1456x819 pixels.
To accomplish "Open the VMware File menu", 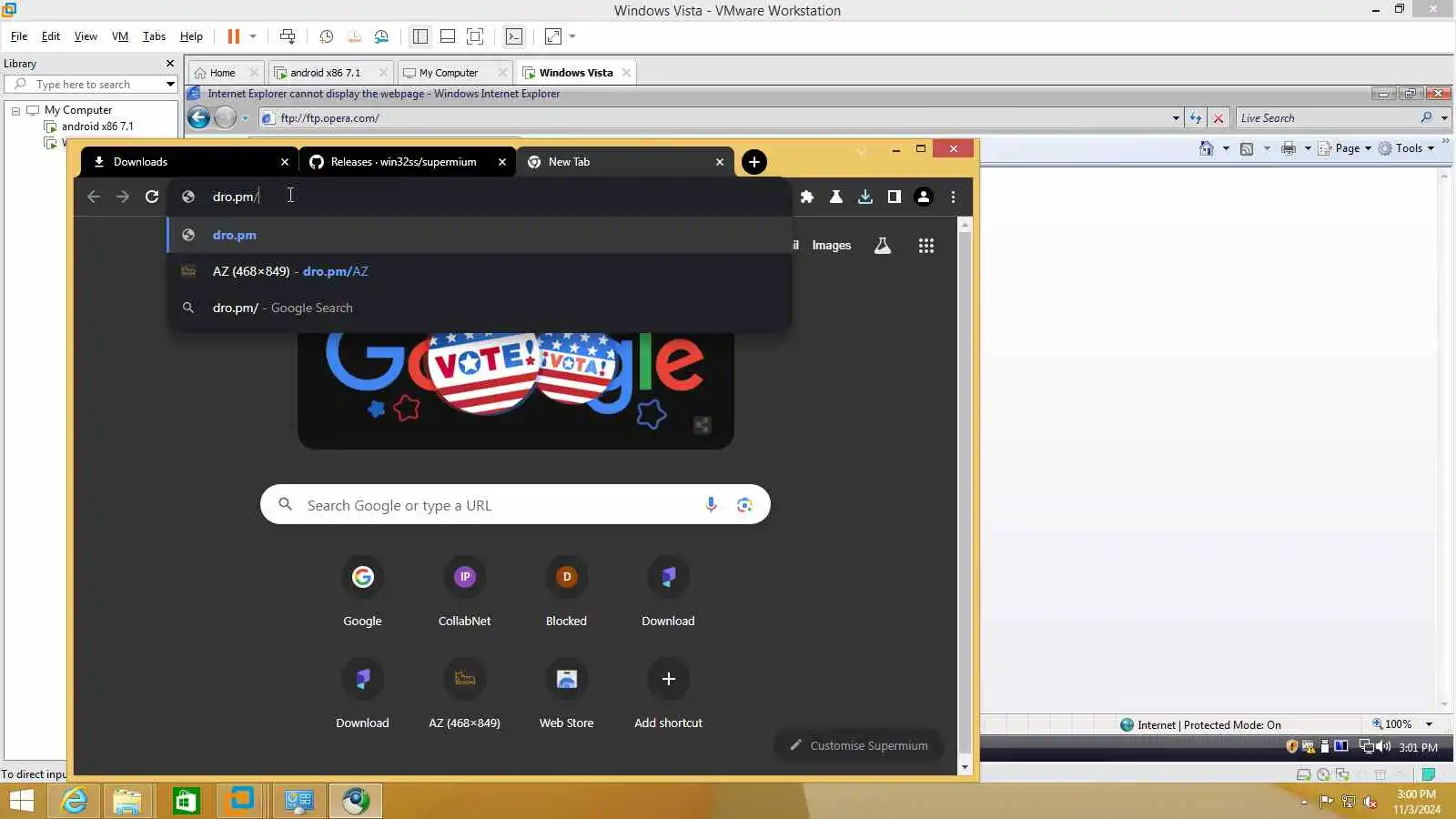I will (19, 36).
